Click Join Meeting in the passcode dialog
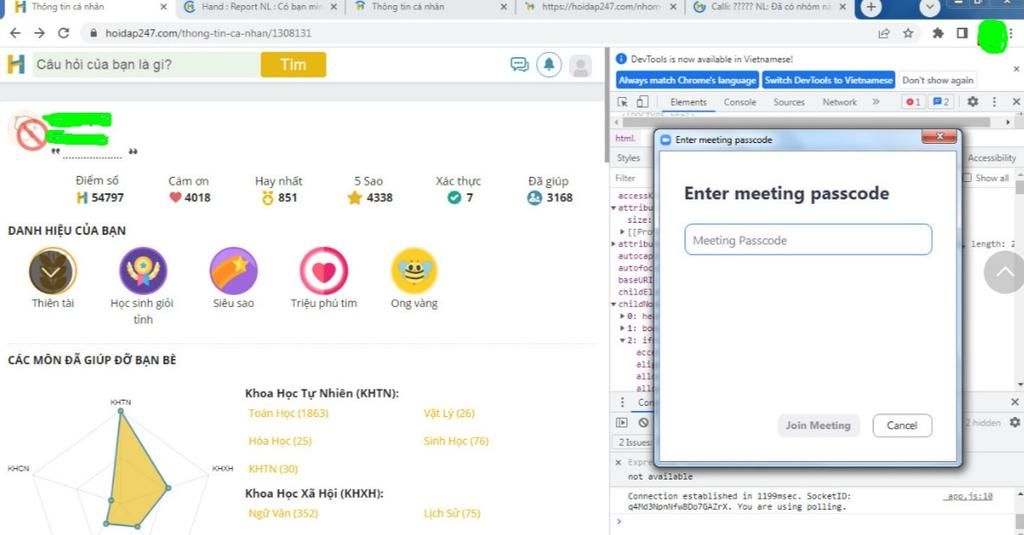The width and height of the screenshot is (1024, 535). coord(818,425)
